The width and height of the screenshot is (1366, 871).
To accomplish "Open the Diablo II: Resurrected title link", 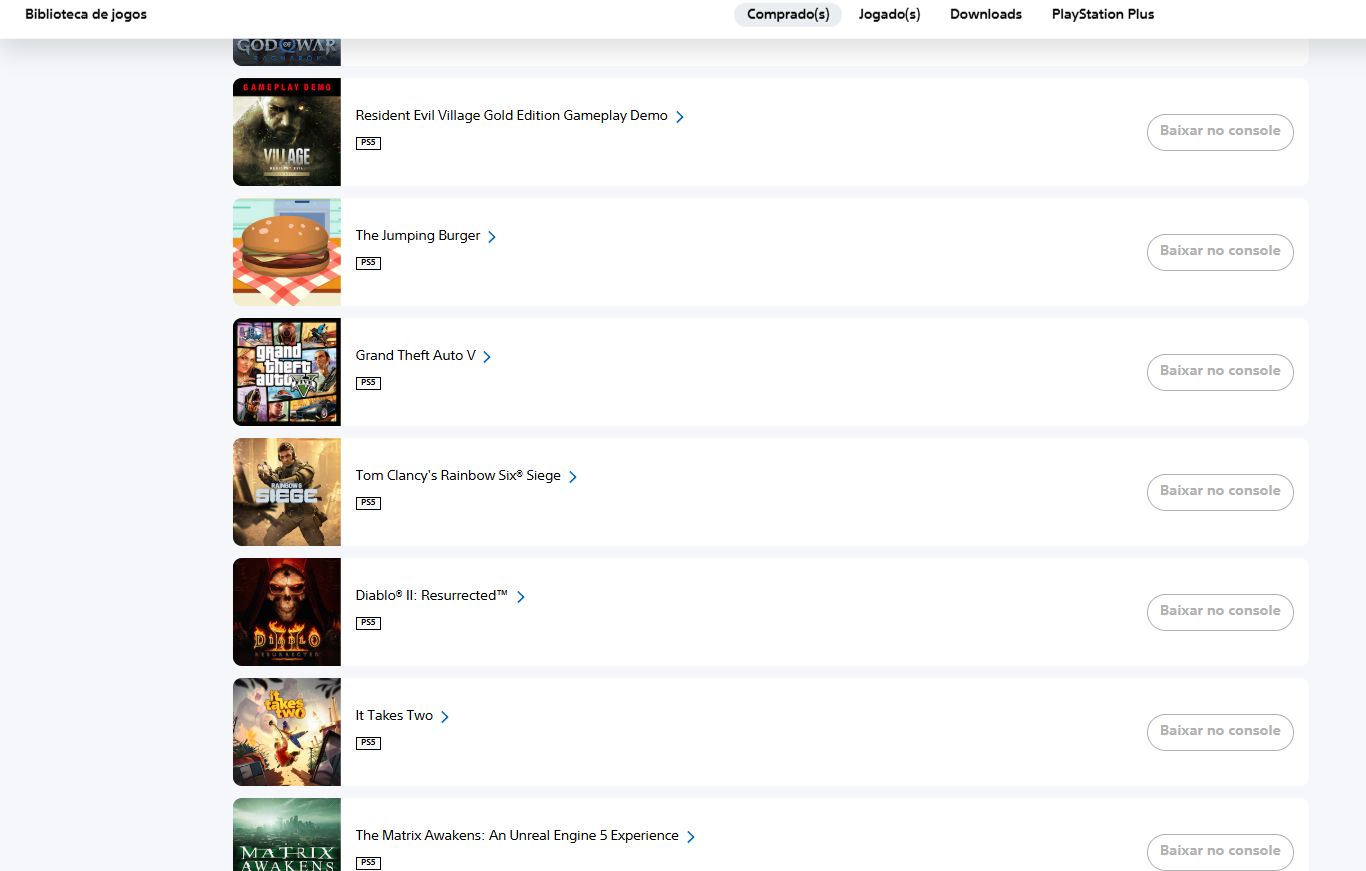I will 432,596.
